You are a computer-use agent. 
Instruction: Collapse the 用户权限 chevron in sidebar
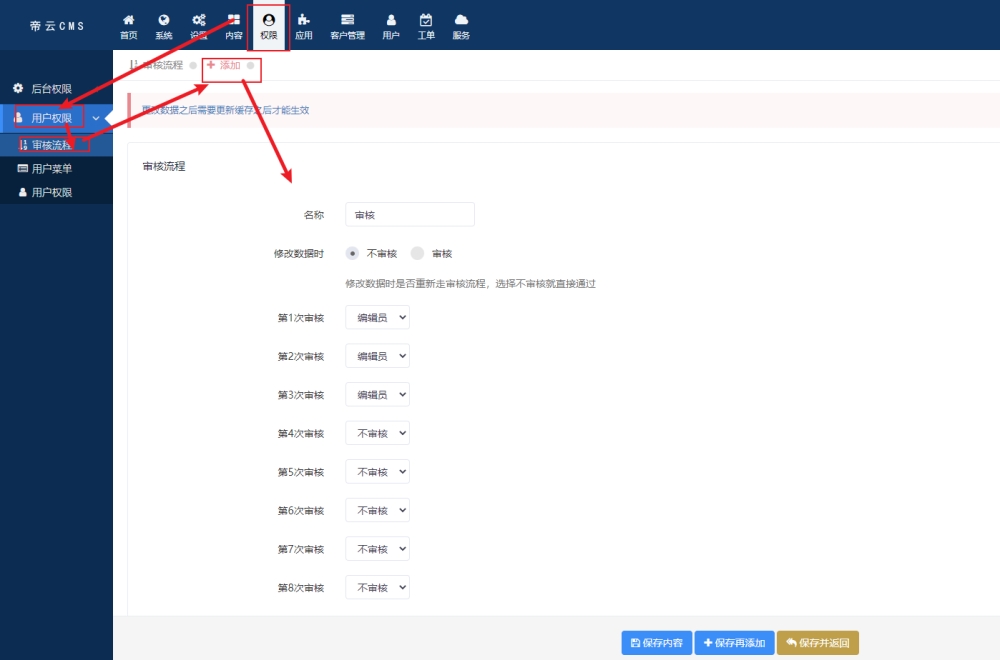pos(96,118)
